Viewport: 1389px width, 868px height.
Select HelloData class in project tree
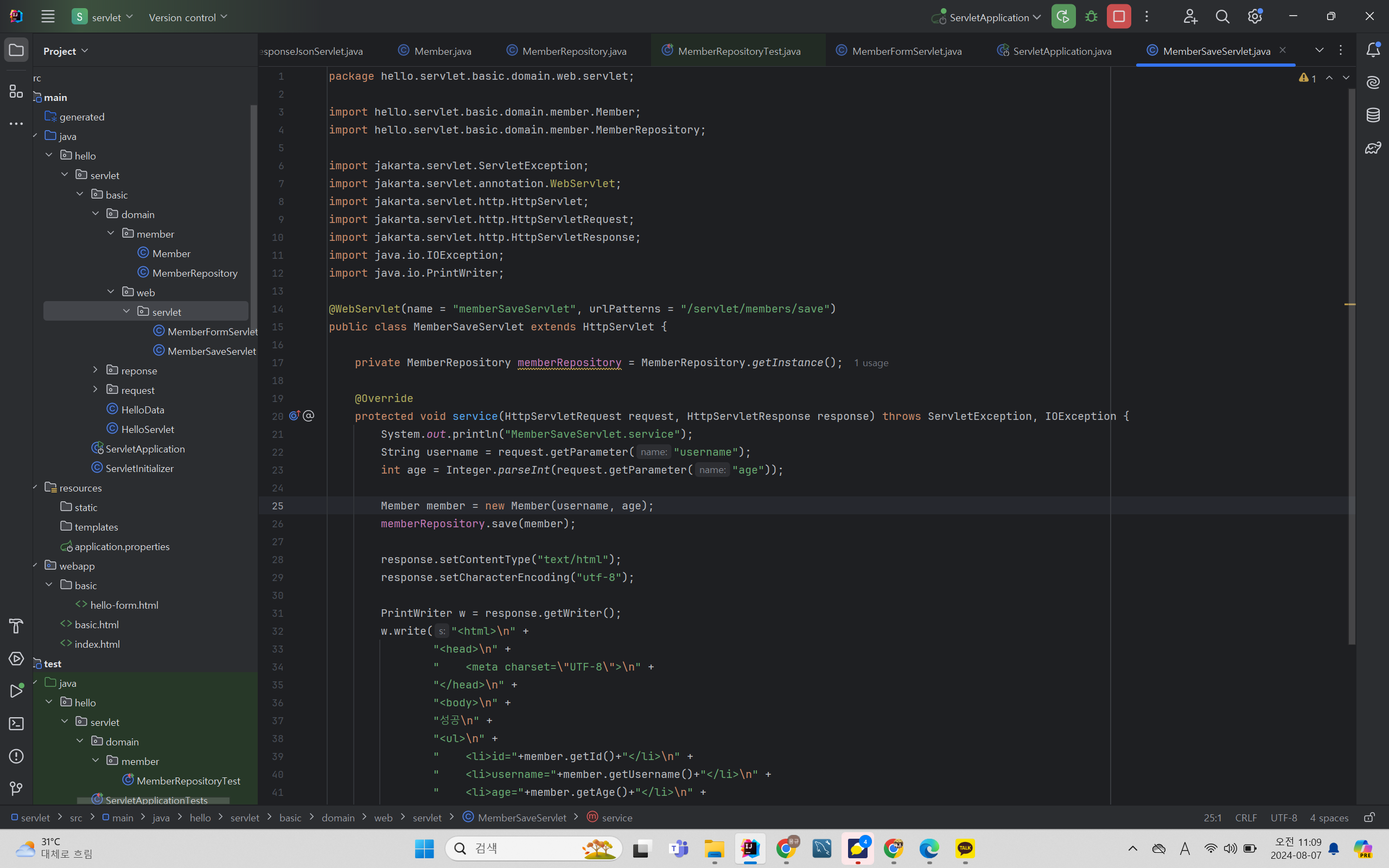pos(136,409)
